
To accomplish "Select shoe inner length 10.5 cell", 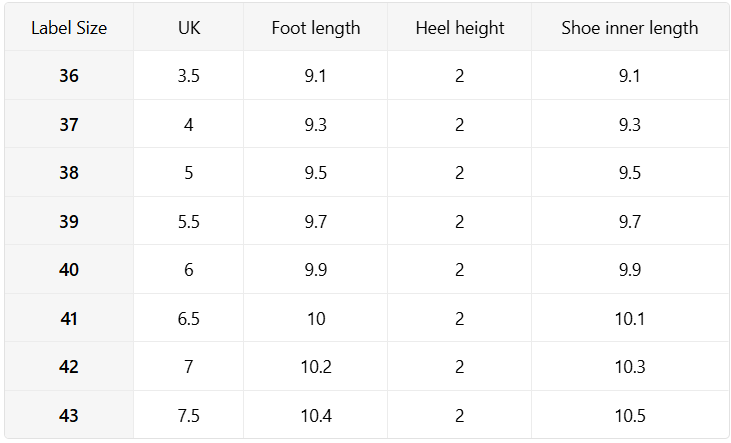I will [630, 415].
